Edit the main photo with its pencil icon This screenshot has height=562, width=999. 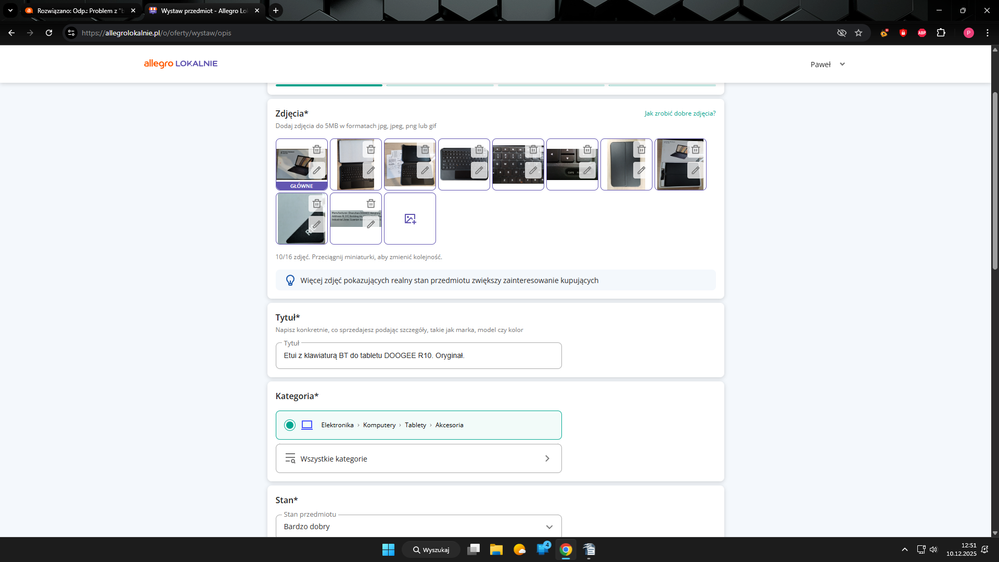317,171
